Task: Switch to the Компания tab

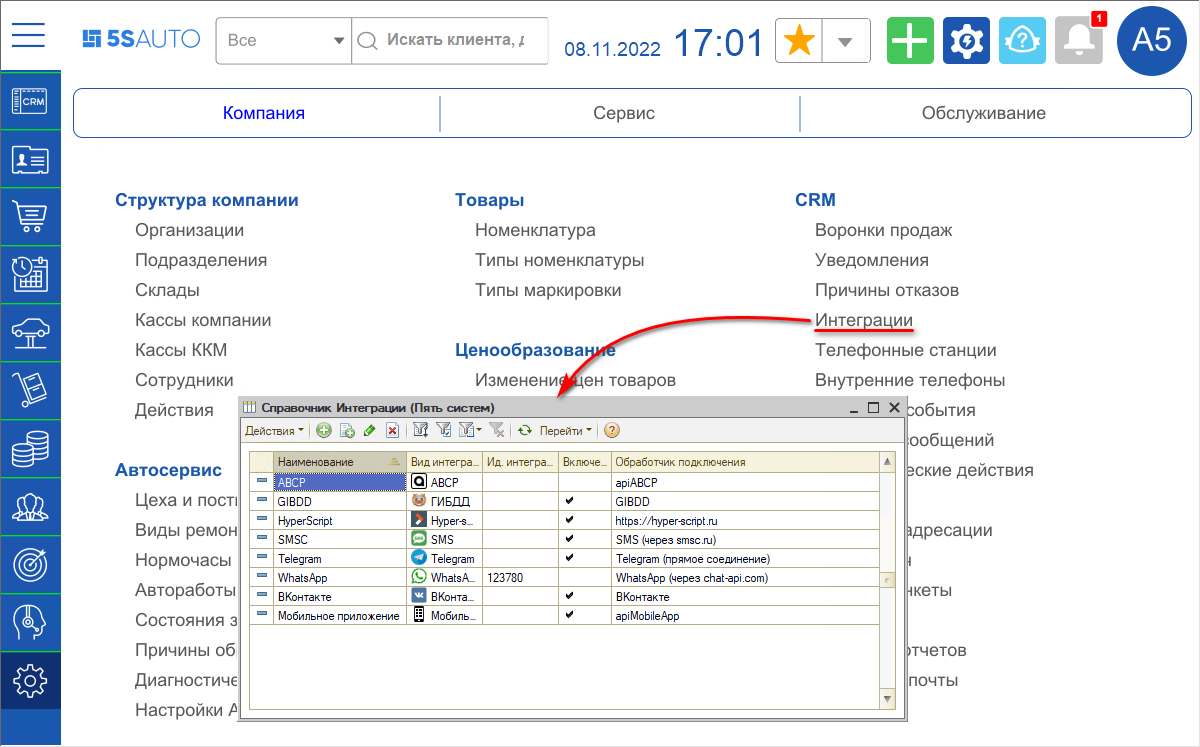Action: (x=264, y=113)
